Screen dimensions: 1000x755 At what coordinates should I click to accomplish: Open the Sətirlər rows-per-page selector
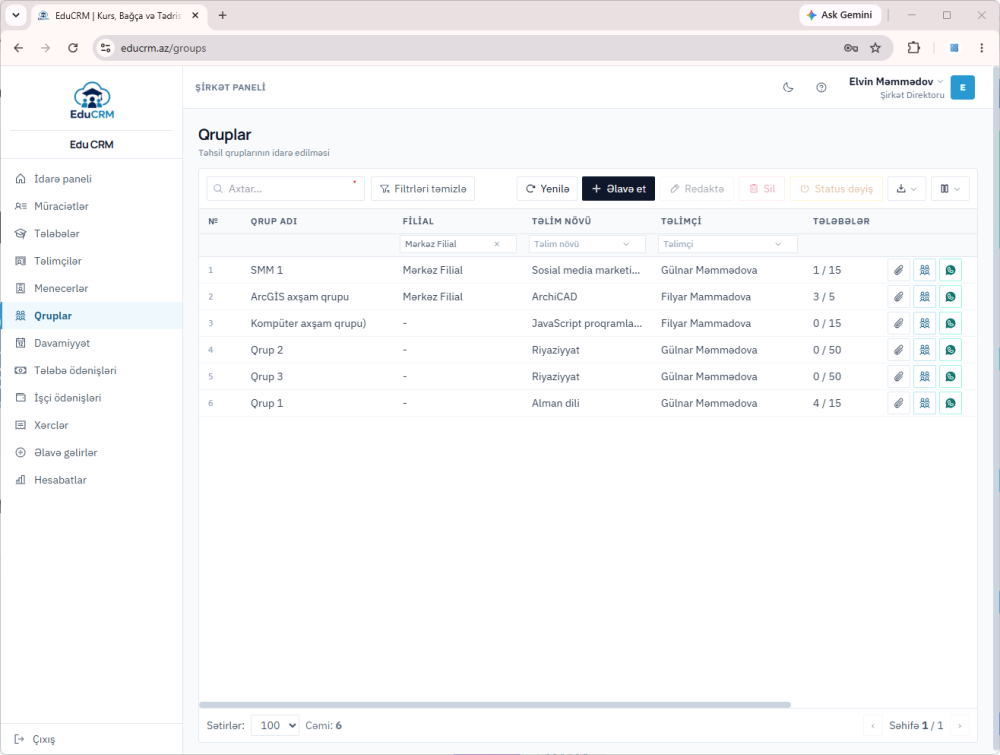pos(275,726)
